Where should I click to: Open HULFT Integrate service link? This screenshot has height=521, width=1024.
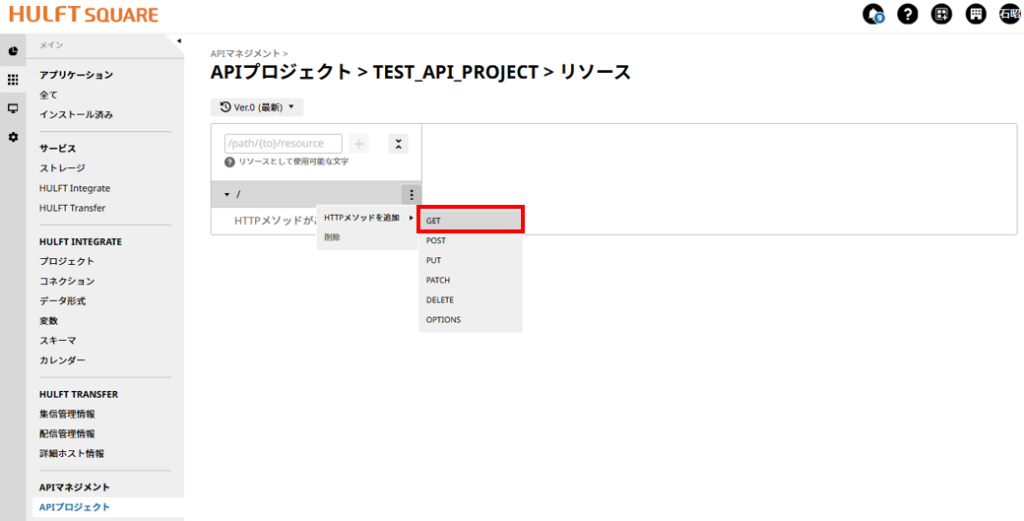[x=74, y=188]
